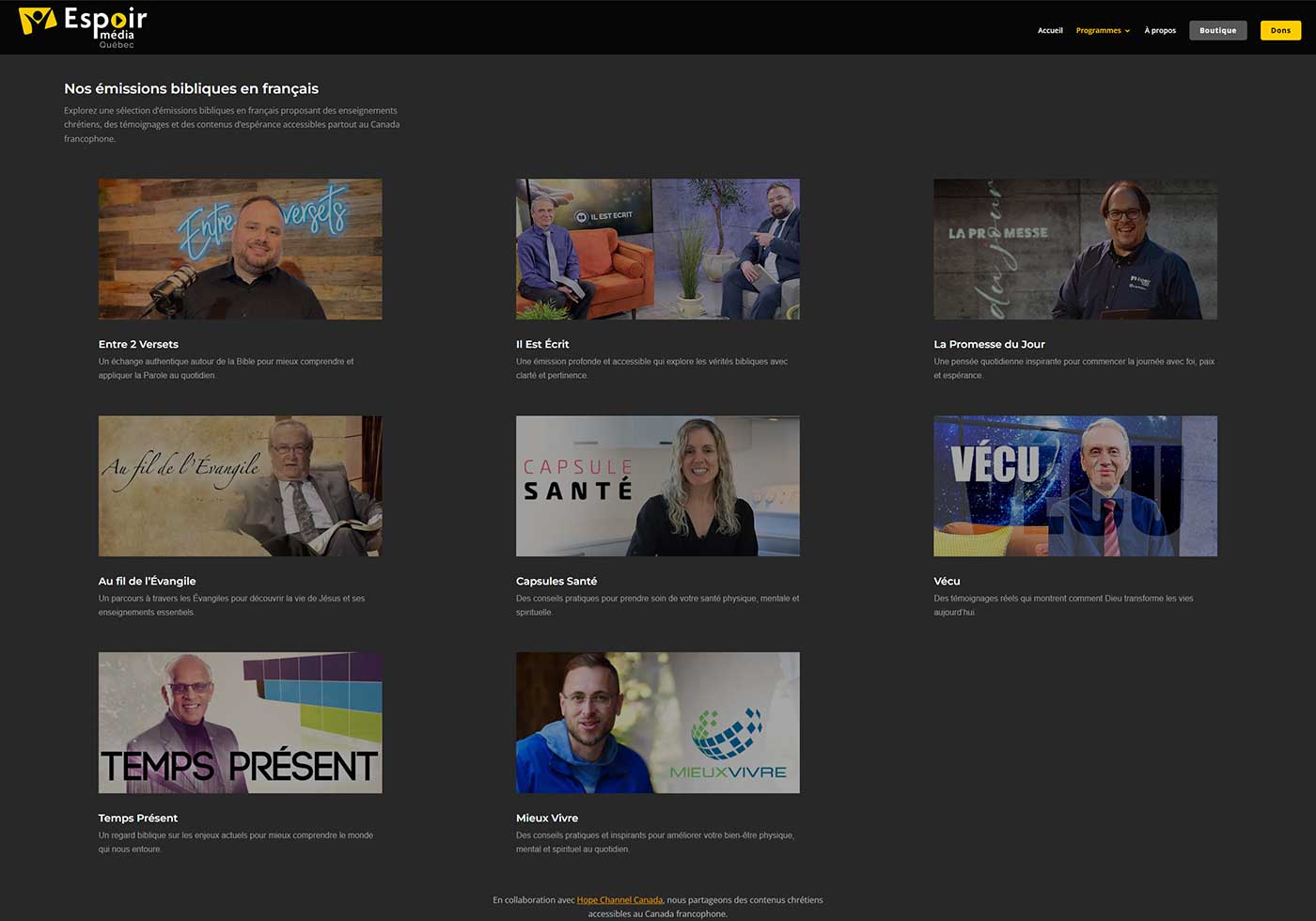Click the Entre 2 Versets title
The width and height of the screenshot is (1316, 921).
(x=138, y=344)
